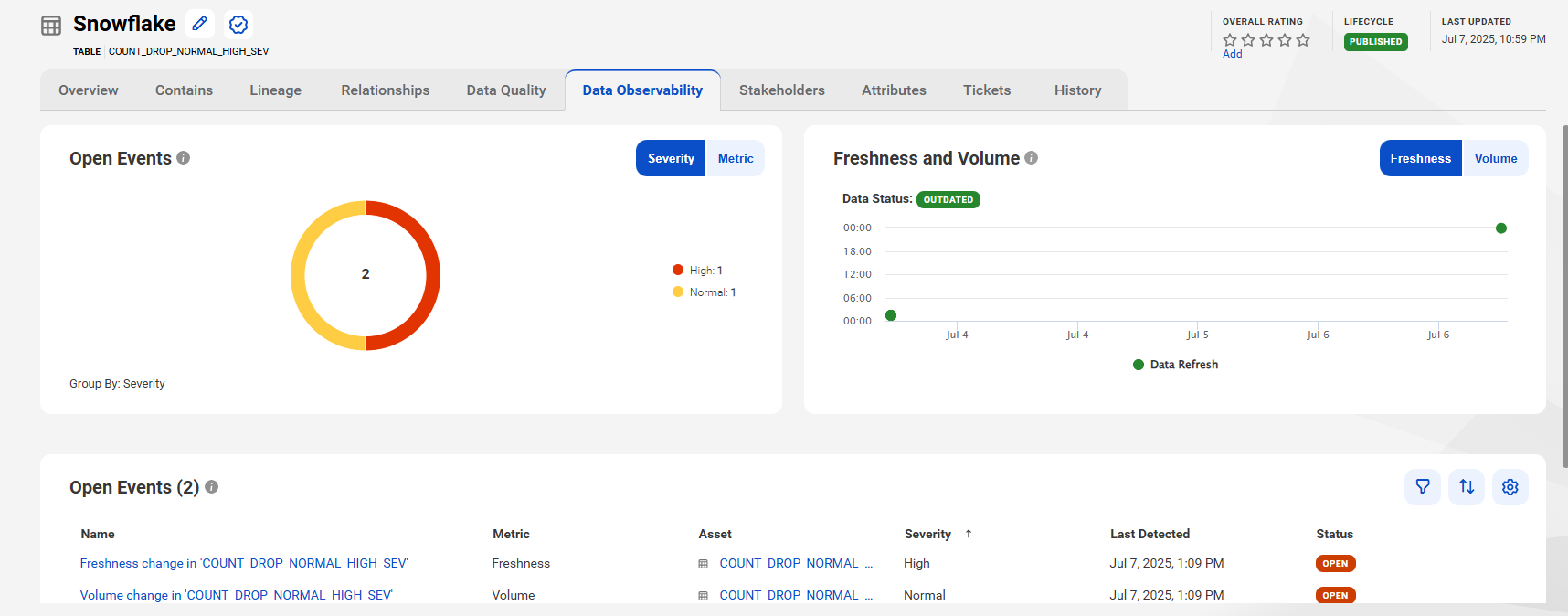Open the Open Events donut info icon
This screenshot has height=616, width=1568.
pos(184,157)
